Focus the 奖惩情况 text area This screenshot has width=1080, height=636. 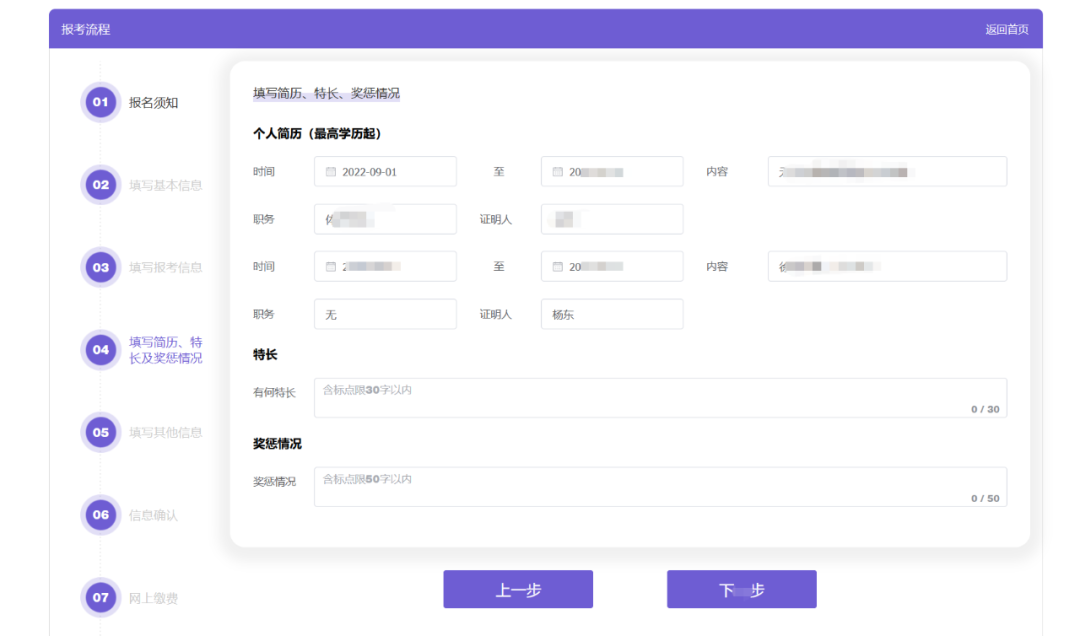(661, 486)
